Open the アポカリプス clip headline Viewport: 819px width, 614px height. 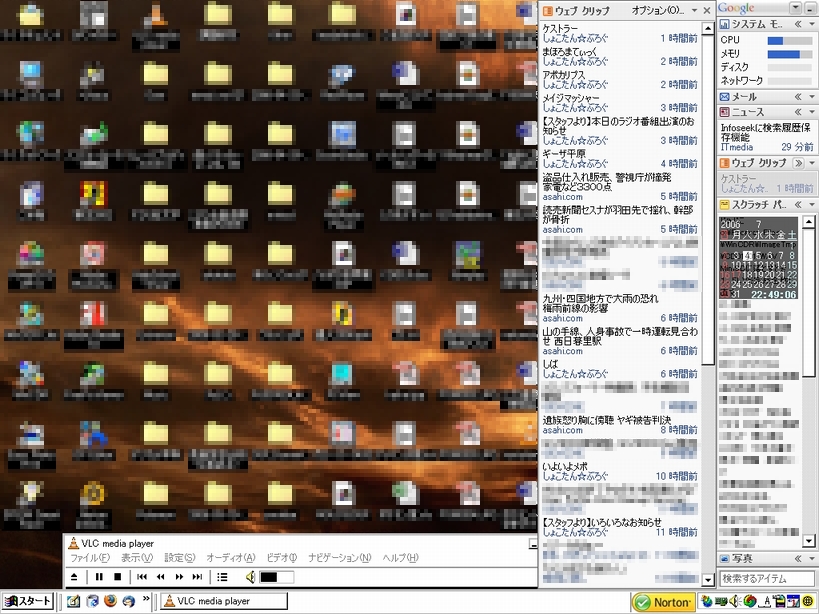(x=564, y=75)
